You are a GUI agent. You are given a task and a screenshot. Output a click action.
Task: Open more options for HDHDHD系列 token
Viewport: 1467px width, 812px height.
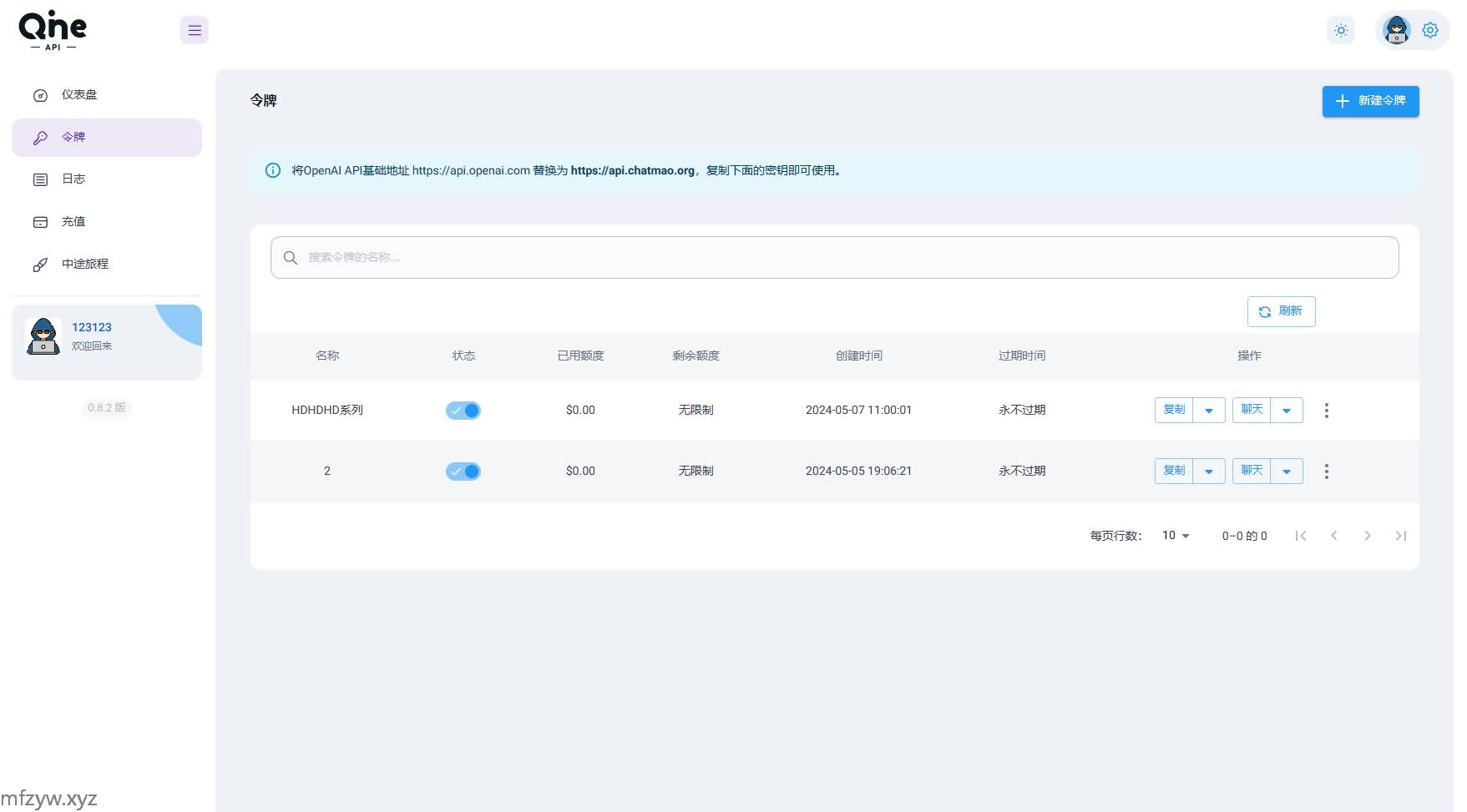click(1326, 411)
